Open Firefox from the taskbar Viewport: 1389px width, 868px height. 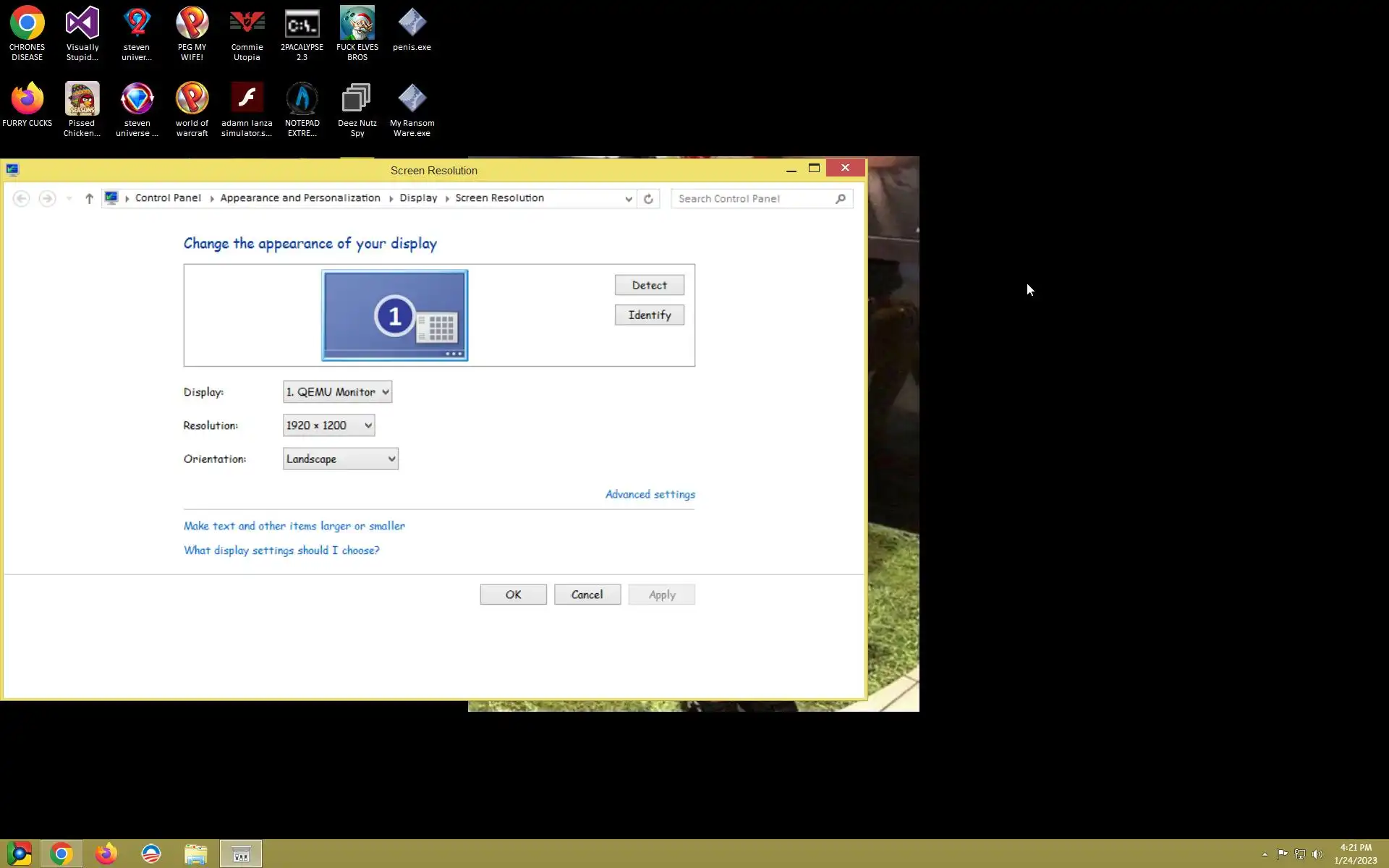tap(106, 854)
